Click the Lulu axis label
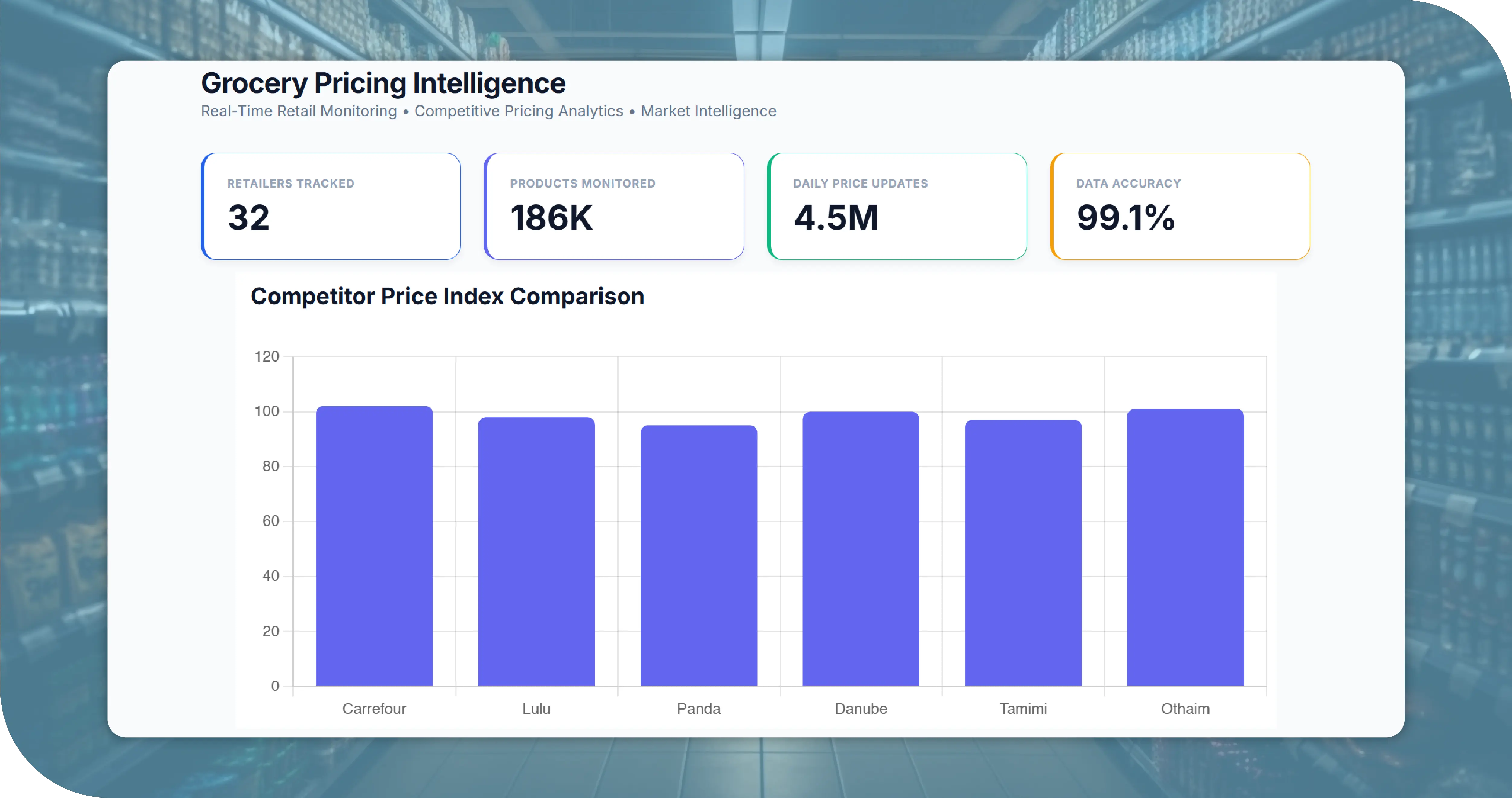Image resolution: width=1512 pixels, height=798 pixels. tap(536, 709)
